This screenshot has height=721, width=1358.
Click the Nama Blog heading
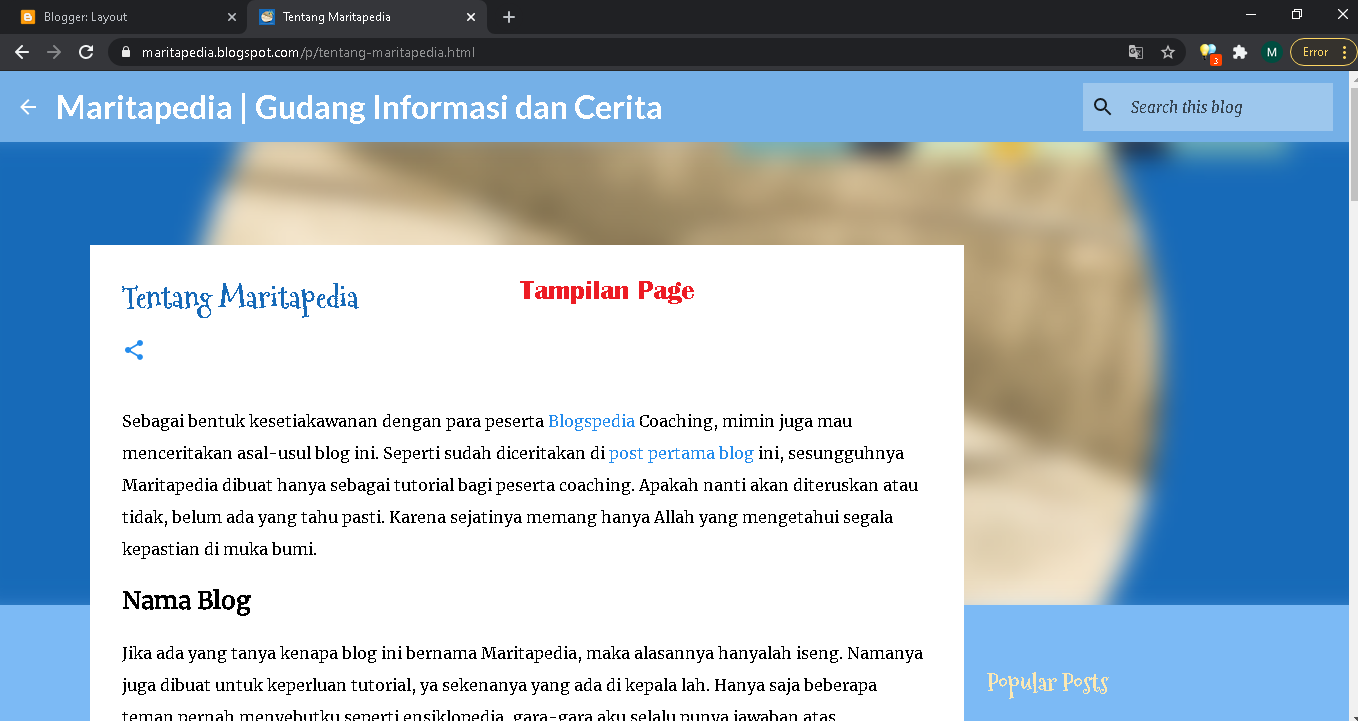(x=186, y=600)
